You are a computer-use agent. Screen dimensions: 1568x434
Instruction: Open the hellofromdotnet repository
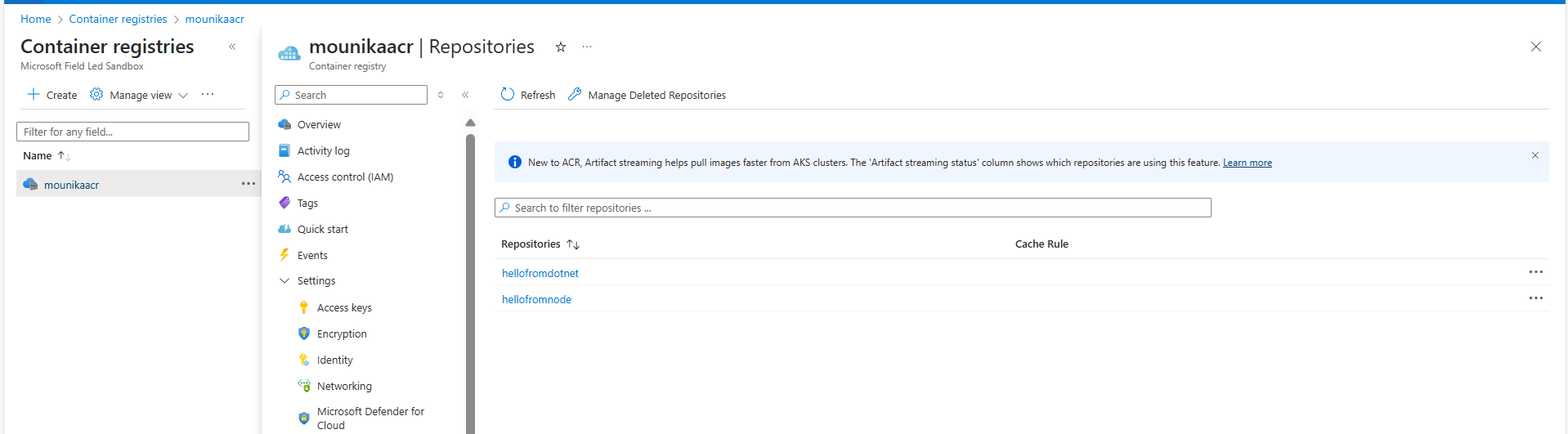point(540,273)
